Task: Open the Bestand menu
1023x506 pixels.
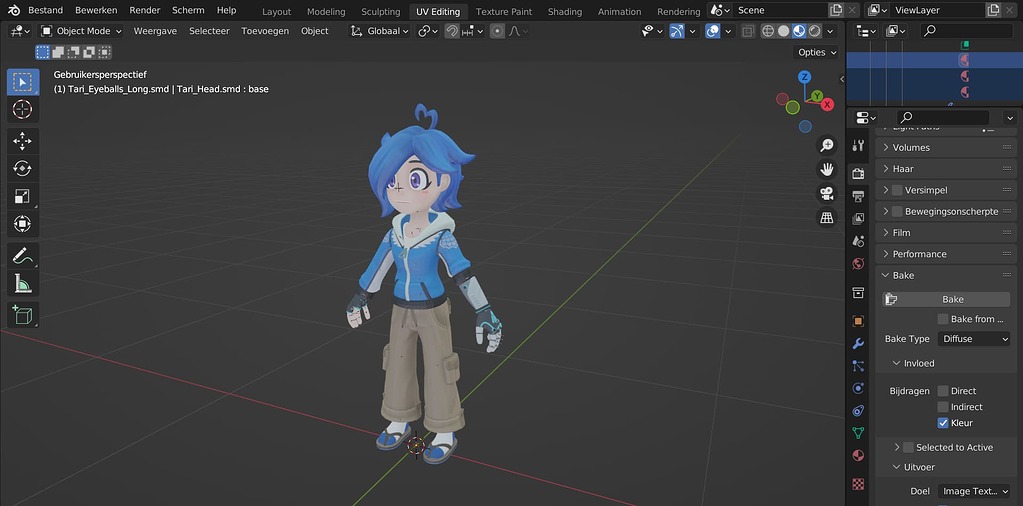Action: [46, 10]
